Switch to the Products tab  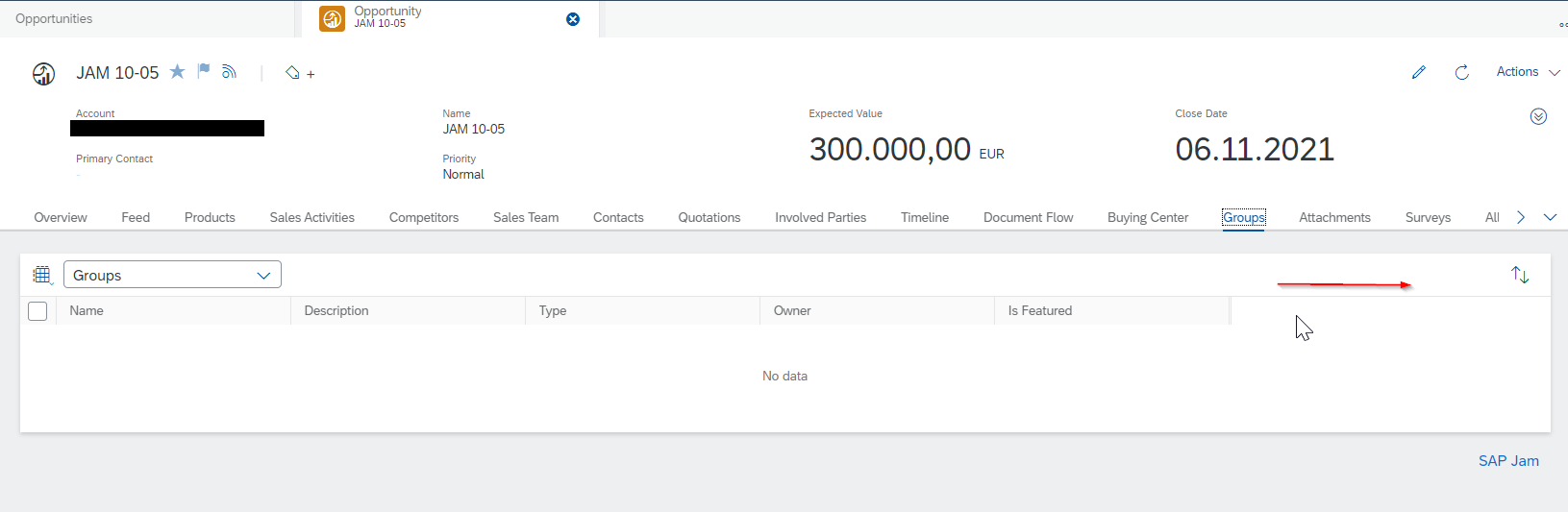point(210,217)
